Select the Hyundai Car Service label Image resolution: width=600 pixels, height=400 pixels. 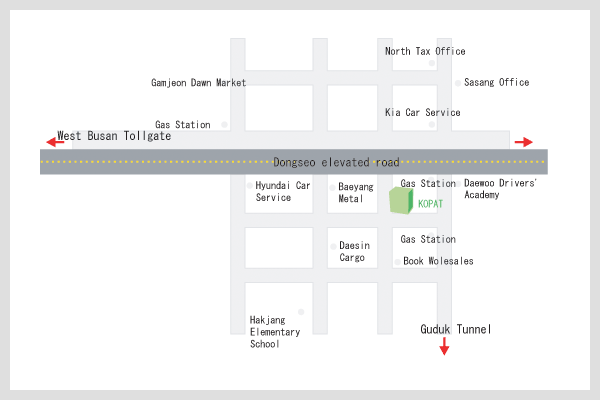click(283, 192)
